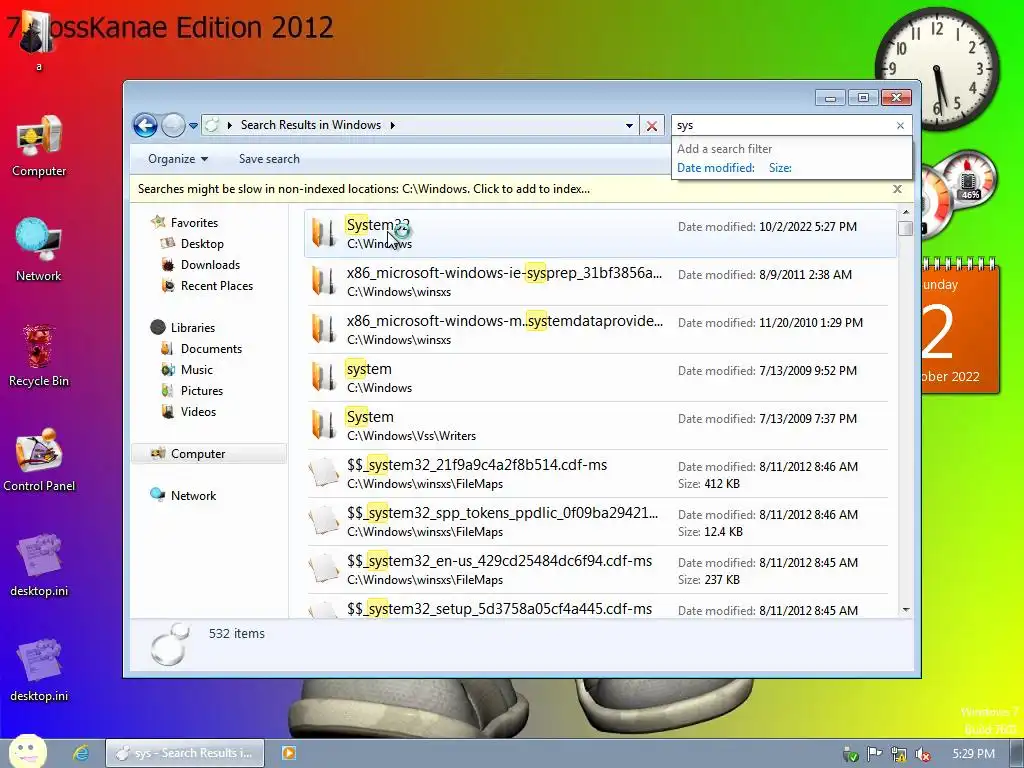Image resolution: width=1024 pixels, height=768 pixels.
Task: Dismiss the slow search info bar
Action: pyautogui.click(x=897, y=189)
